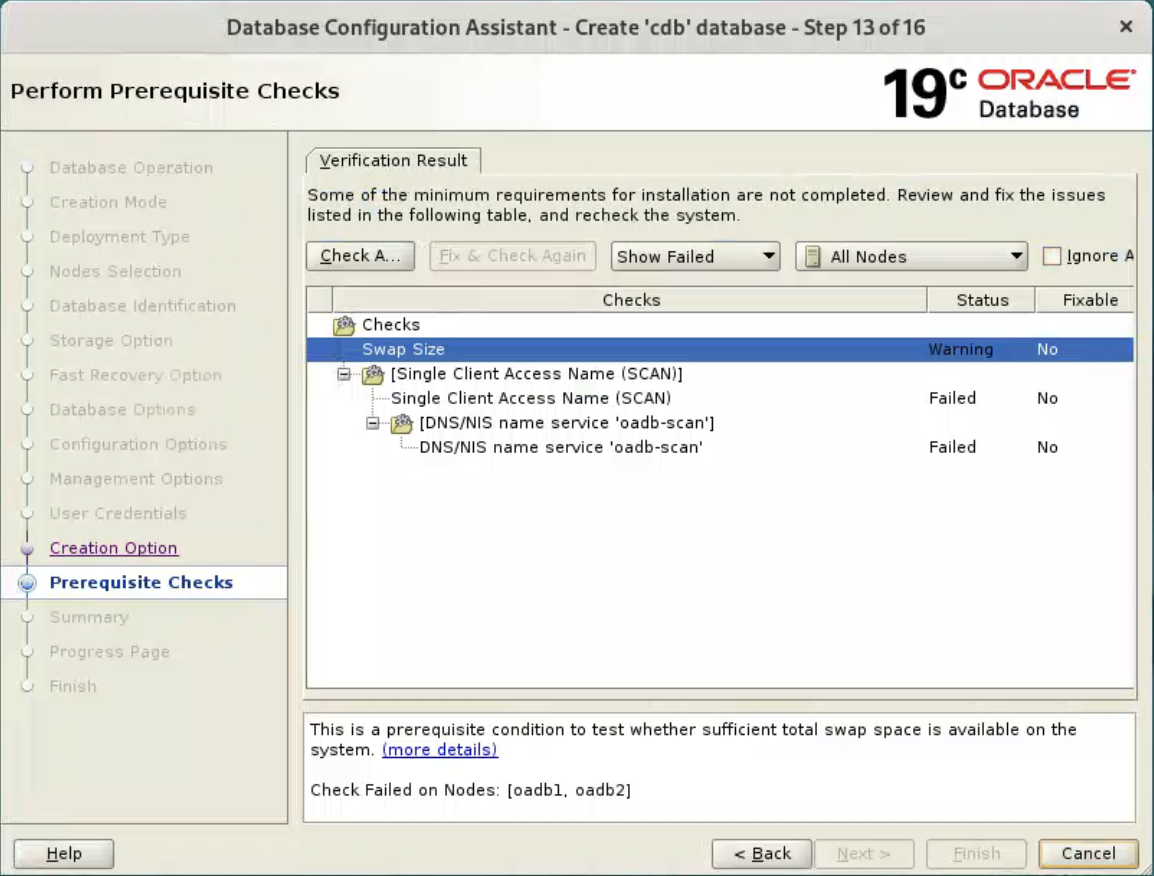Image resolution: width=1154 pixels, height=876 pixels.
Task: Click the Configuration Options step
Action: click(x=138, y=445)
